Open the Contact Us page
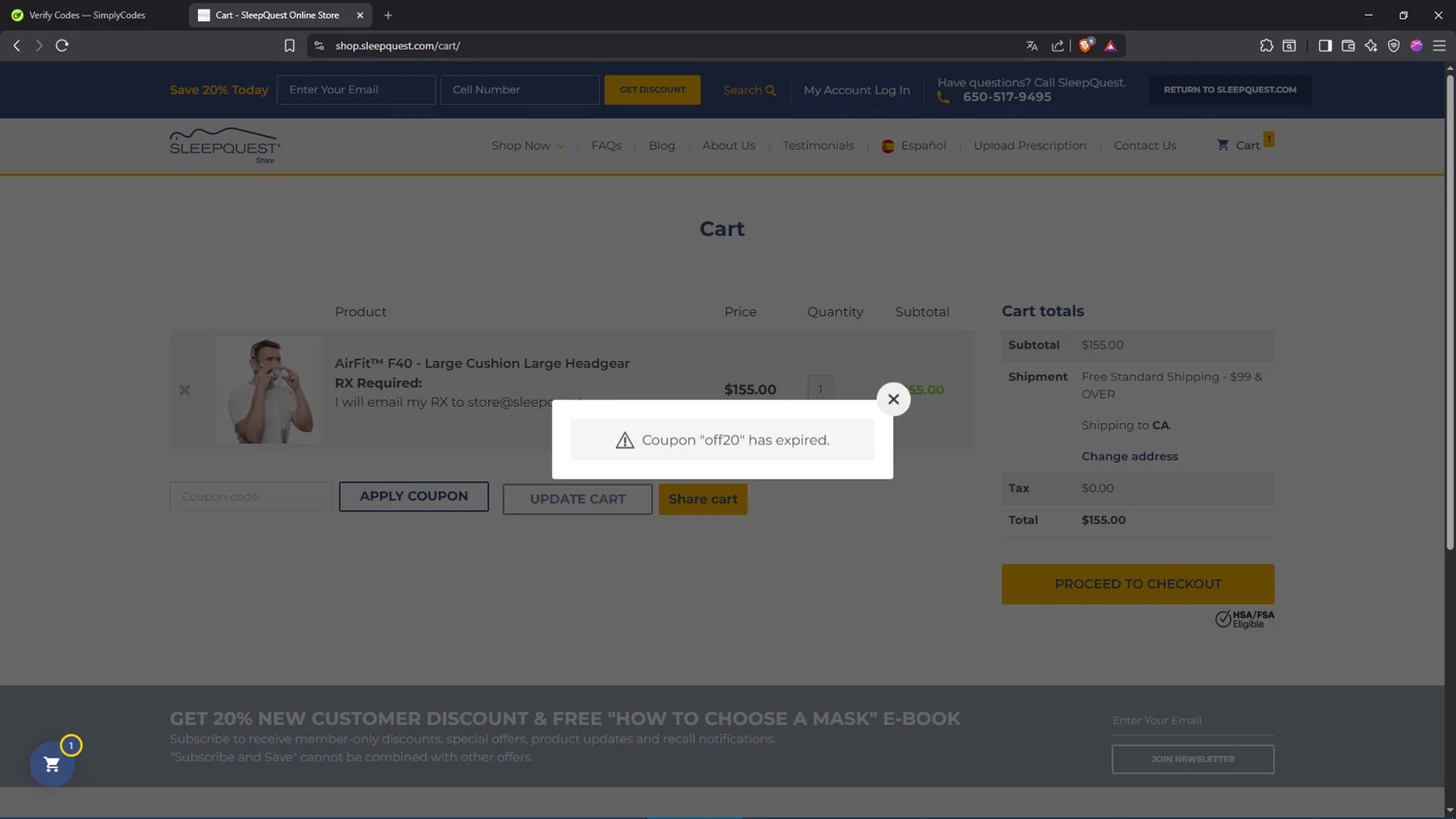Viewport: 1456px width, 819px height. 1144,146
